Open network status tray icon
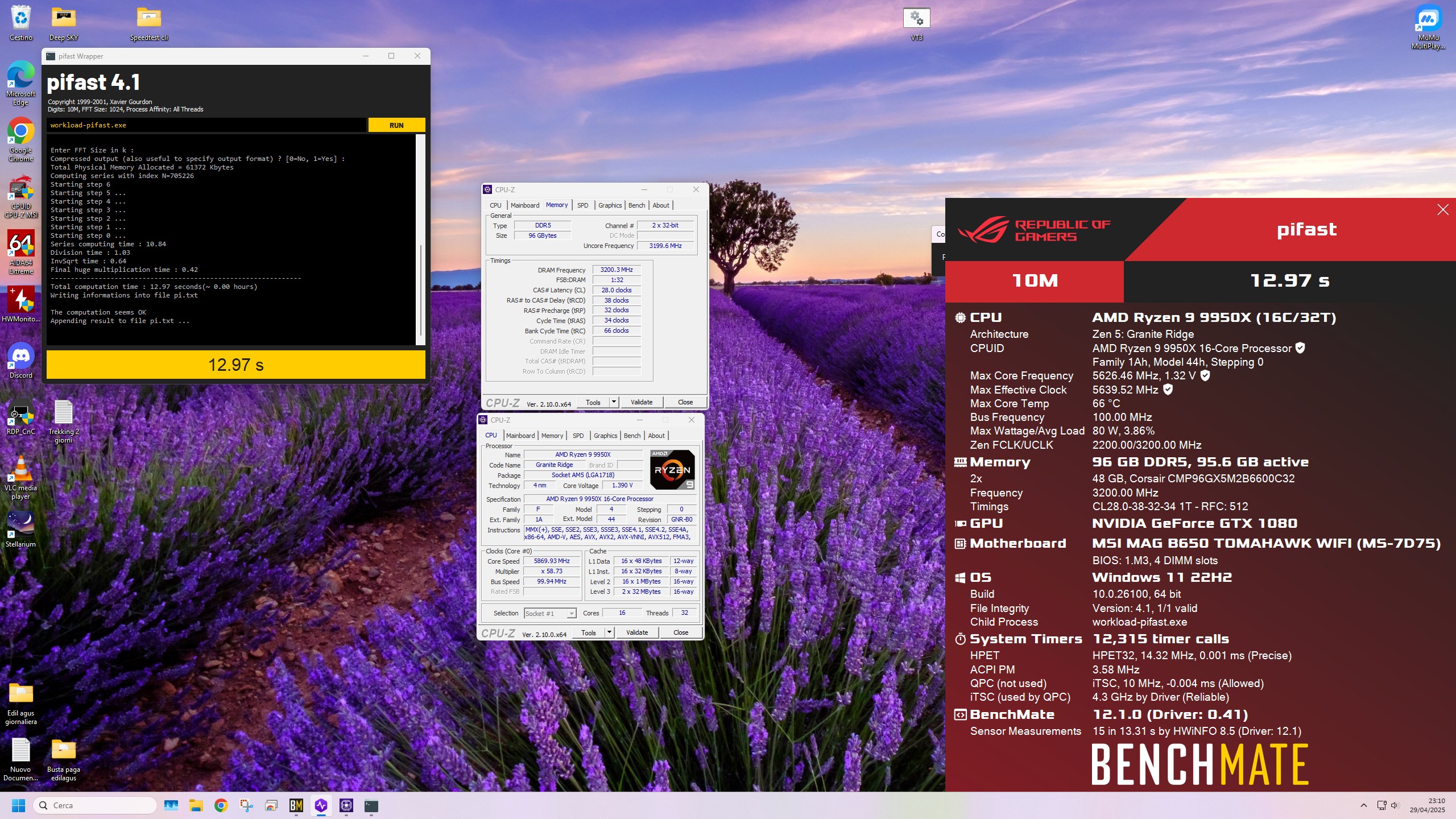 point(1381,805)
